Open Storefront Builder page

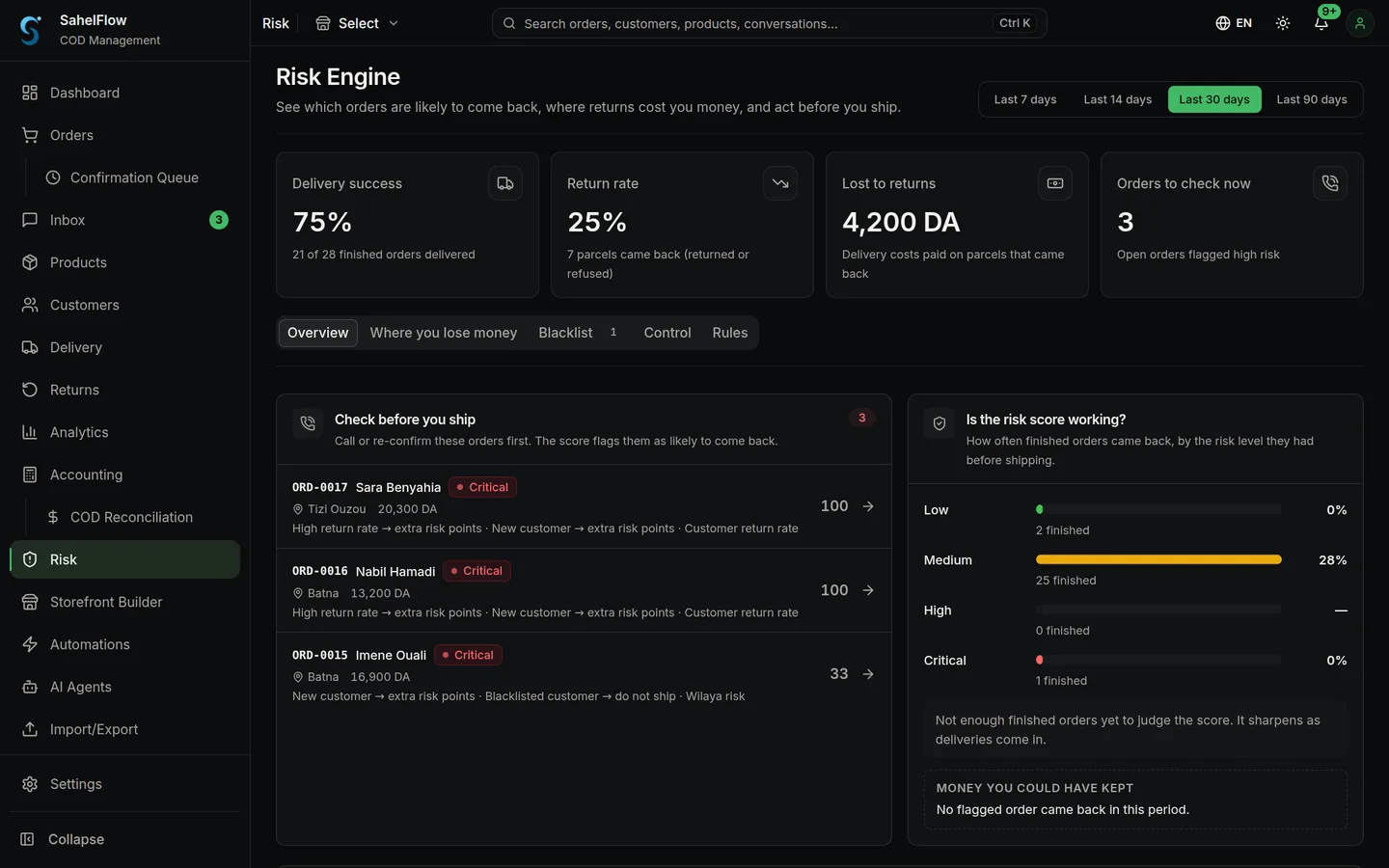pos(124,602)
